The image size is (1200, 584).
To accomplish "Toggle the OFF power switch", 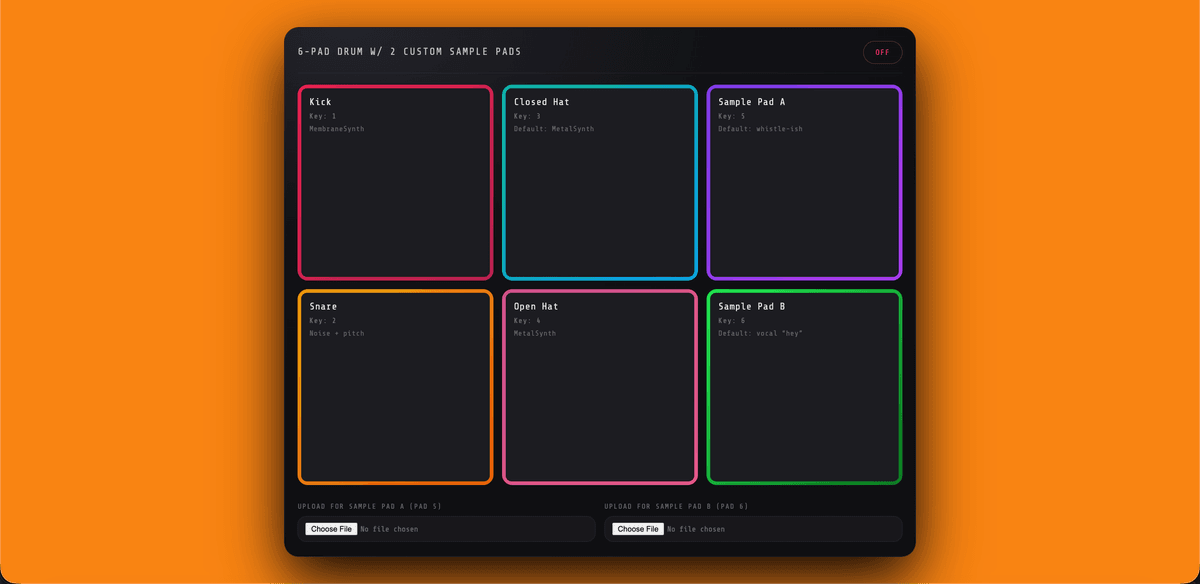I will (x=882, y=53).
